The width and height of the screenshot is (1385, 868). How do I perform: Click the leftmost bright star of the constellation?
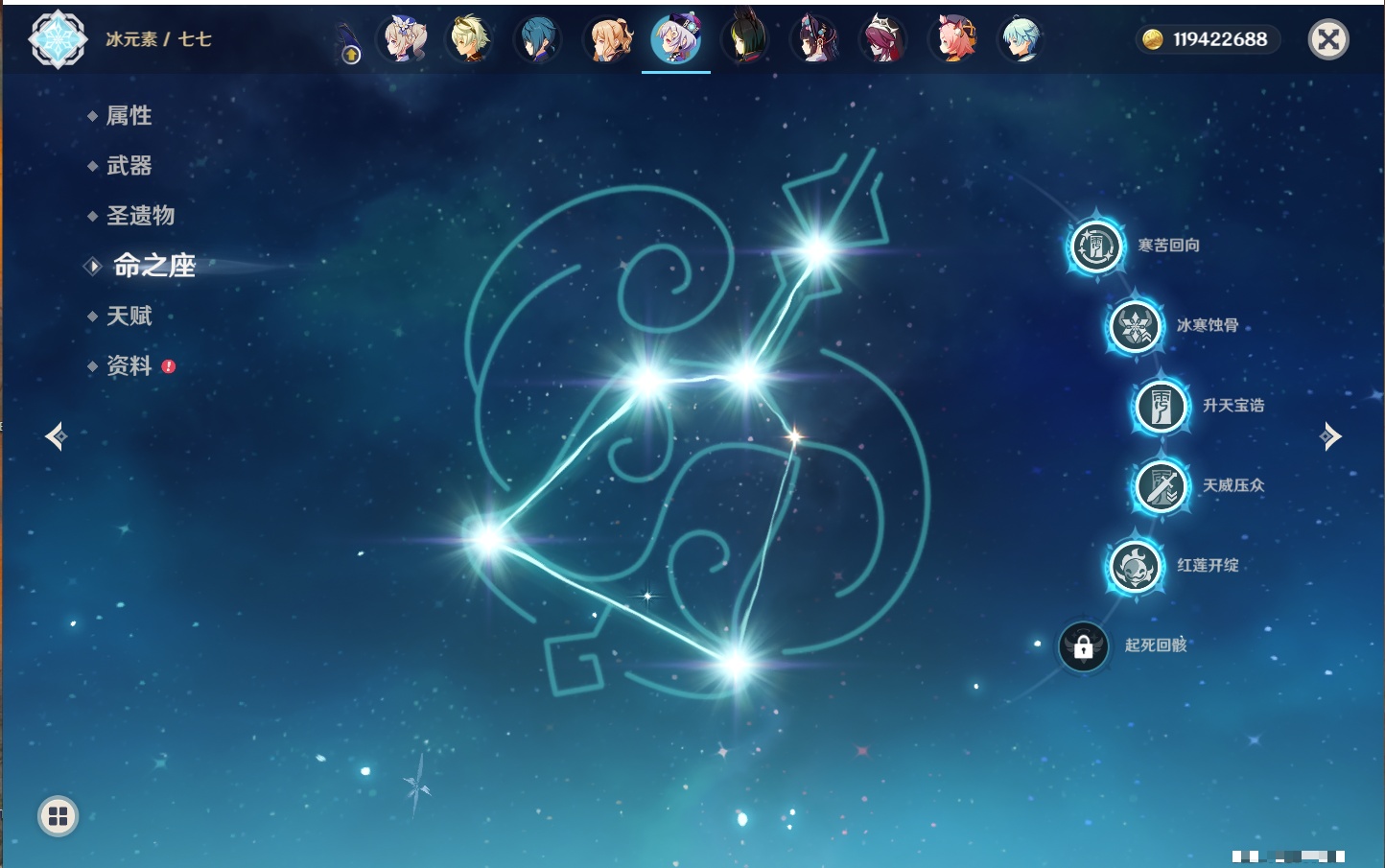[488, 538]
